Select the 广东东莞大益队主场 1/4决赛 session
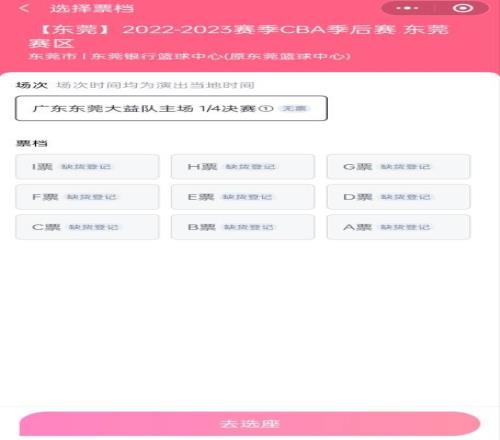500x440 pixels. coord(171,108)
